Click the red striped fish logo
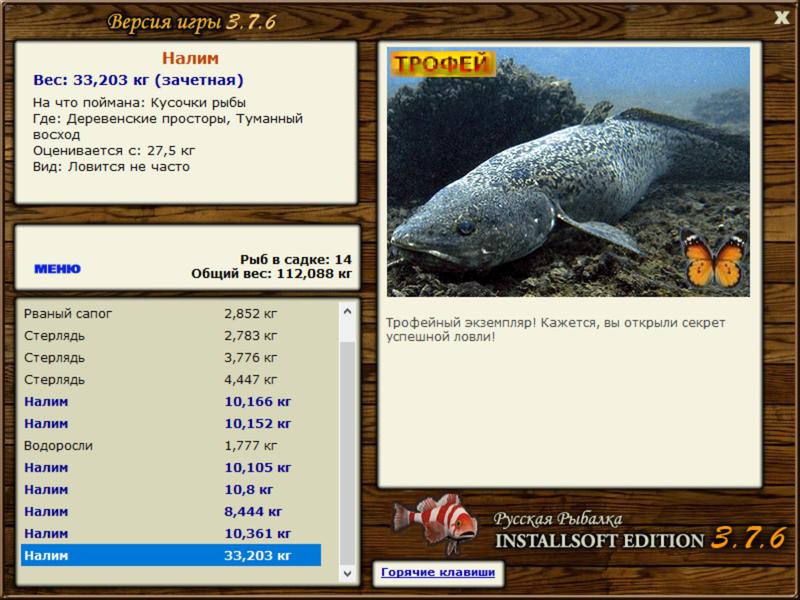800x600 pixels. click(x=435, y=522)
